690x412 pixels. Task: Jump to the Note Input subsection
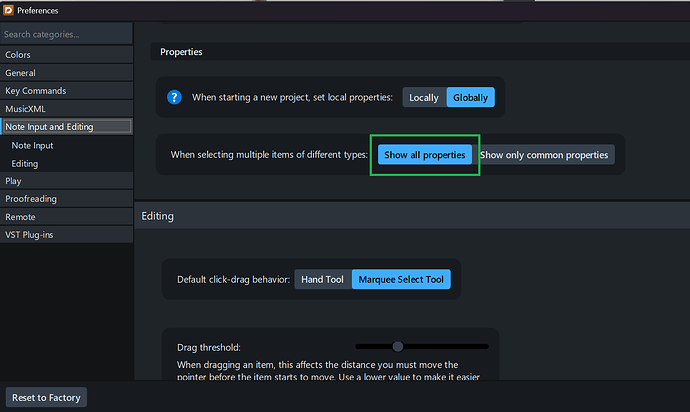click(33, 145)
